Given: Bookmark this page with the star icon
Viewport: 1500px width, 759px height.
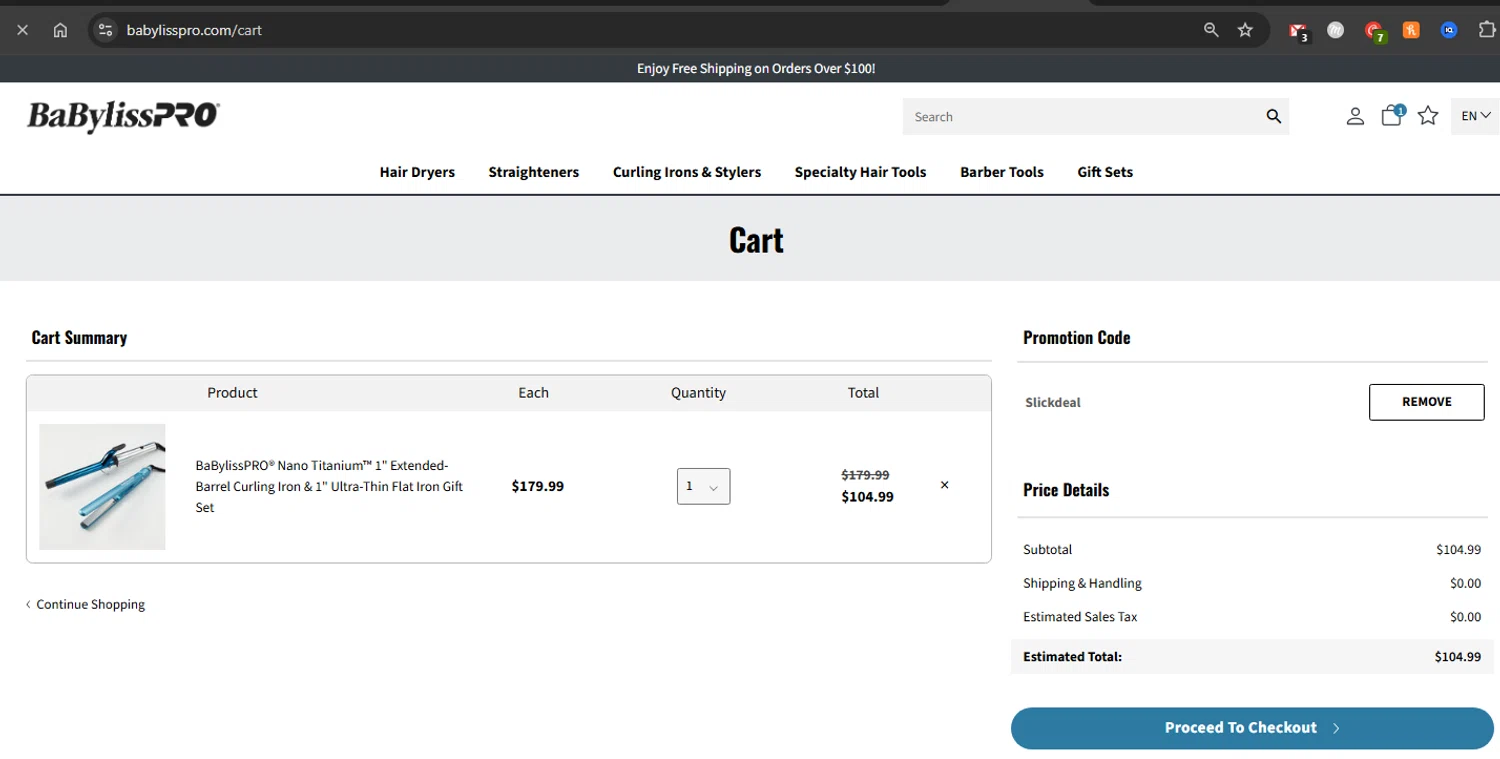Looking at the screenshot, I should coord(1245,30).
